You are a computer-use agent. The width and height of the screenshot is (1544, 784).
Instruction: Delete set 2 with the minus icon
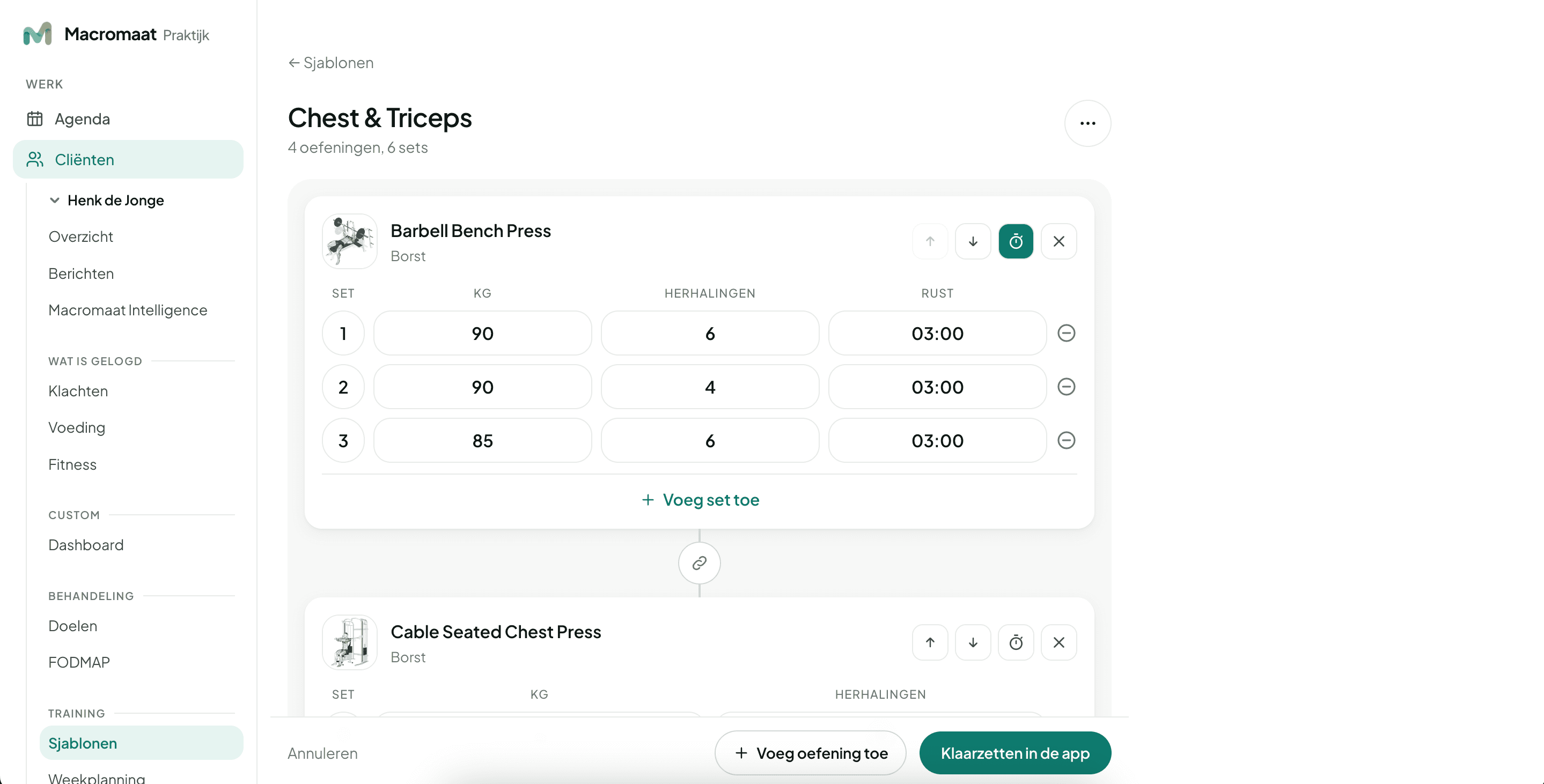click(1065, 387)
